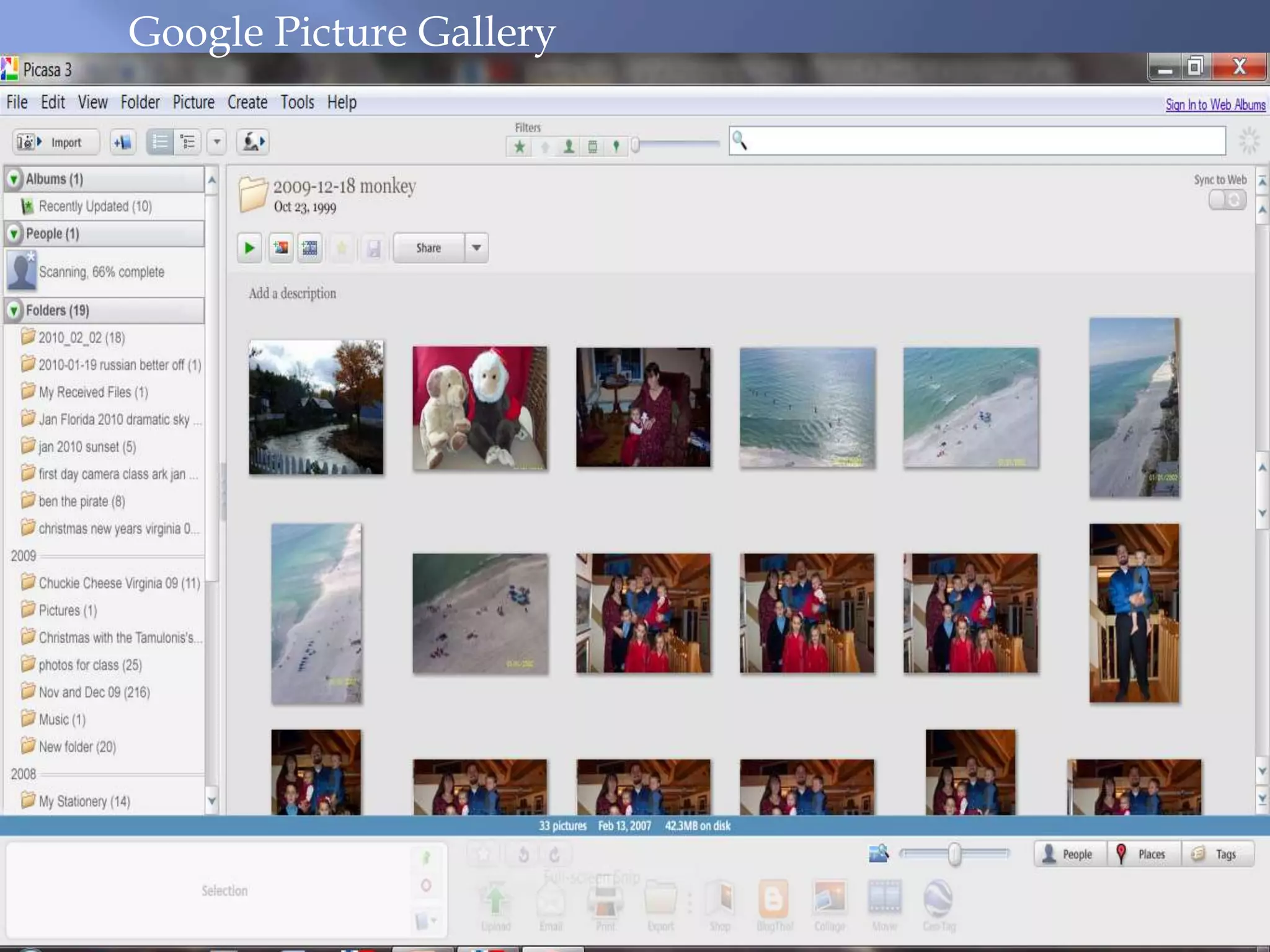Viewport: 1270px width, 952px height.
Task: Click Sign In to Web Albums link
Action: tap(1215, 105)
